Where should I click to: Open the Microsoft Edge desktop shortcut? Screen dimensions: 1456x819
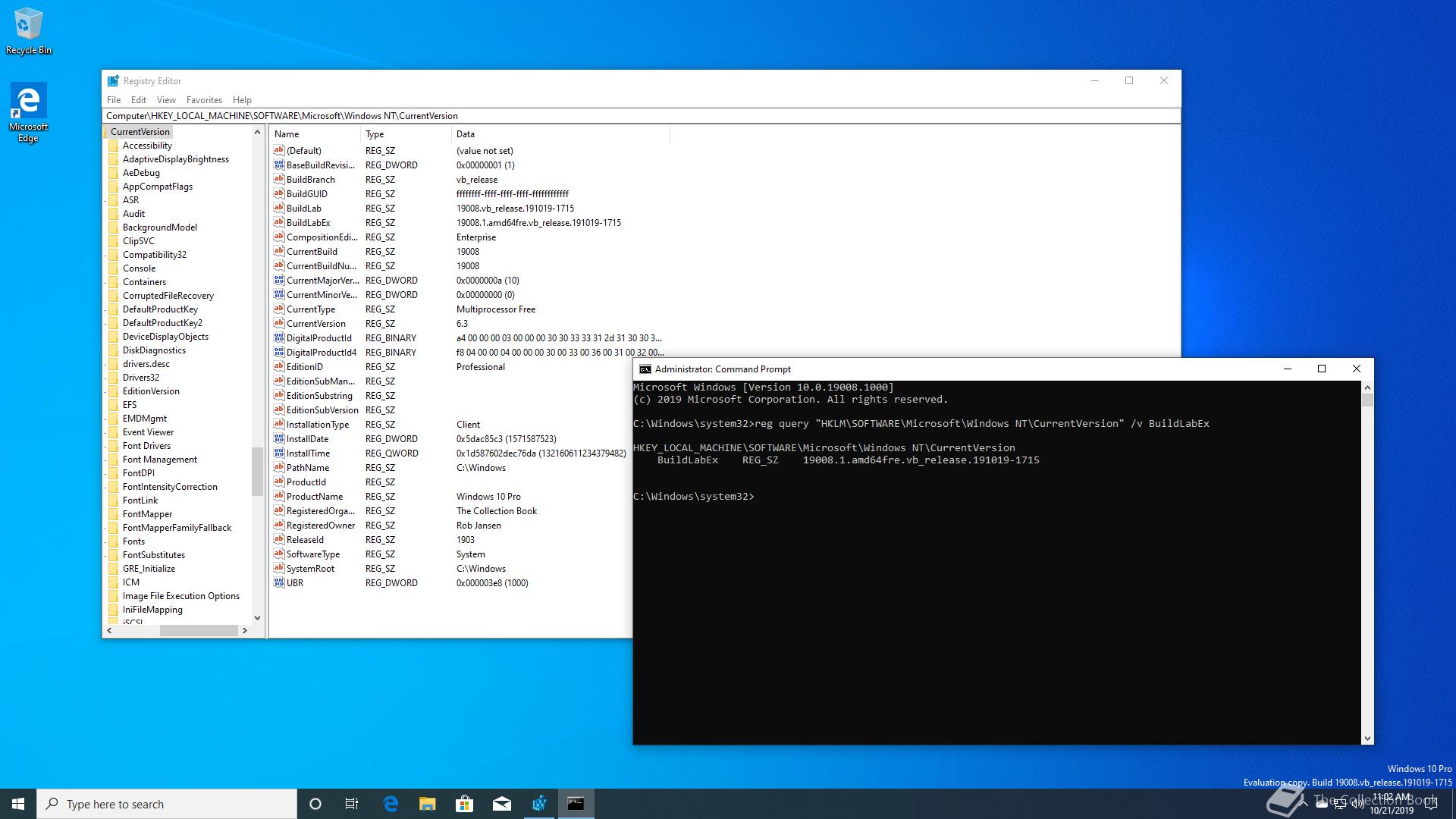coord(28,112)
